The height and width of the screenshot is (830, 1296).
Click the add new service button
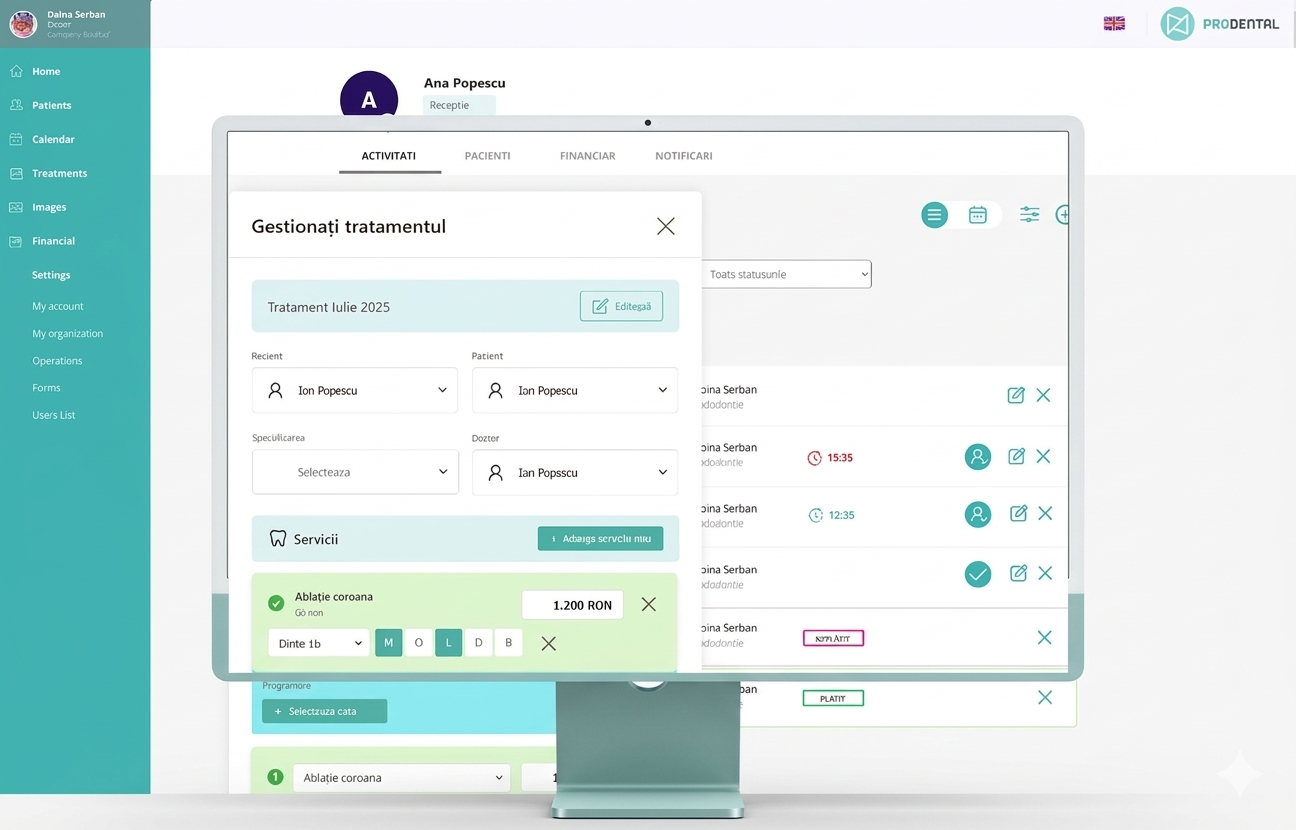click(600, 539)
